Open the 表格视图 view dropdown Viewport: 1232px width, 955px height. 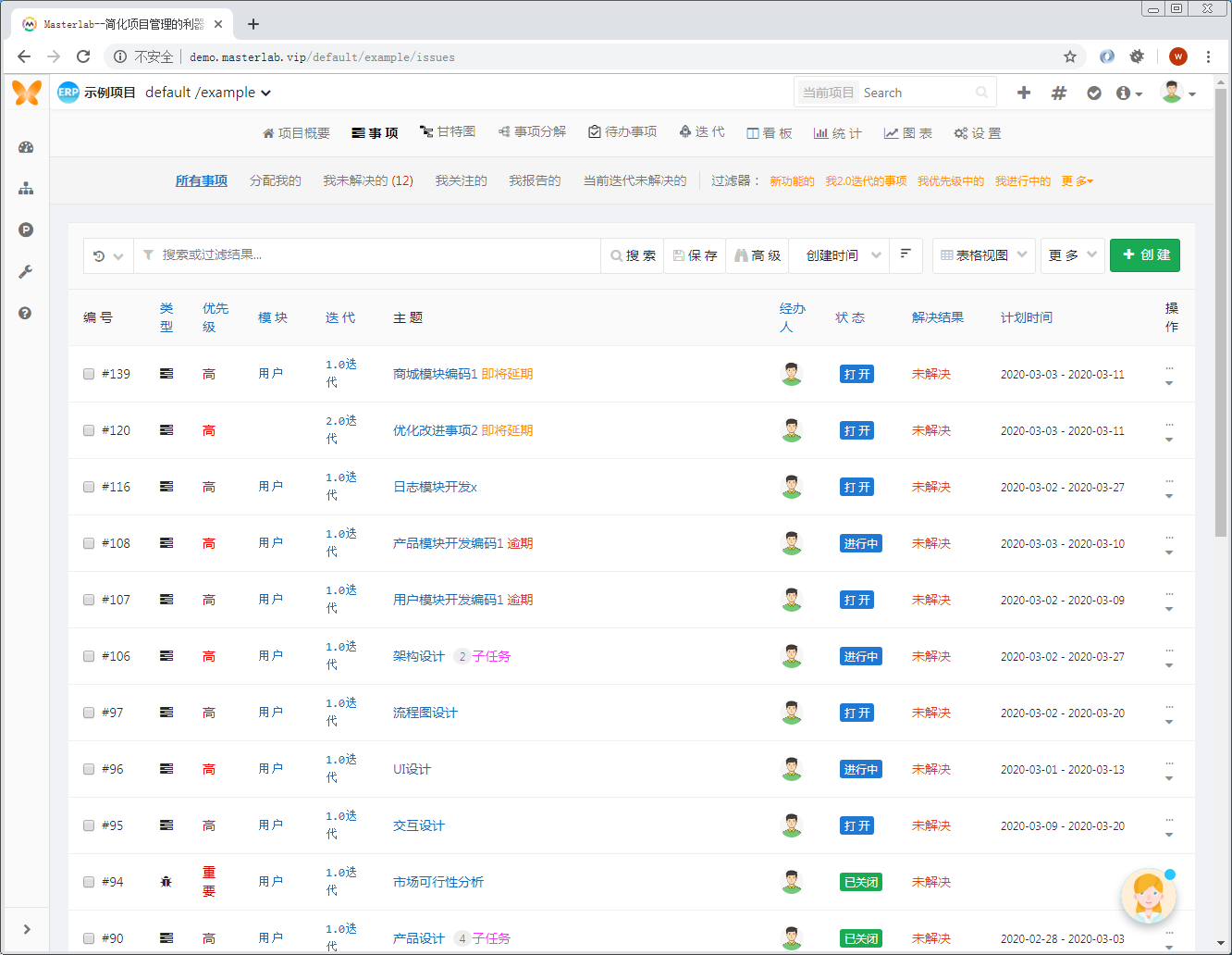click(x=983, y=255)
